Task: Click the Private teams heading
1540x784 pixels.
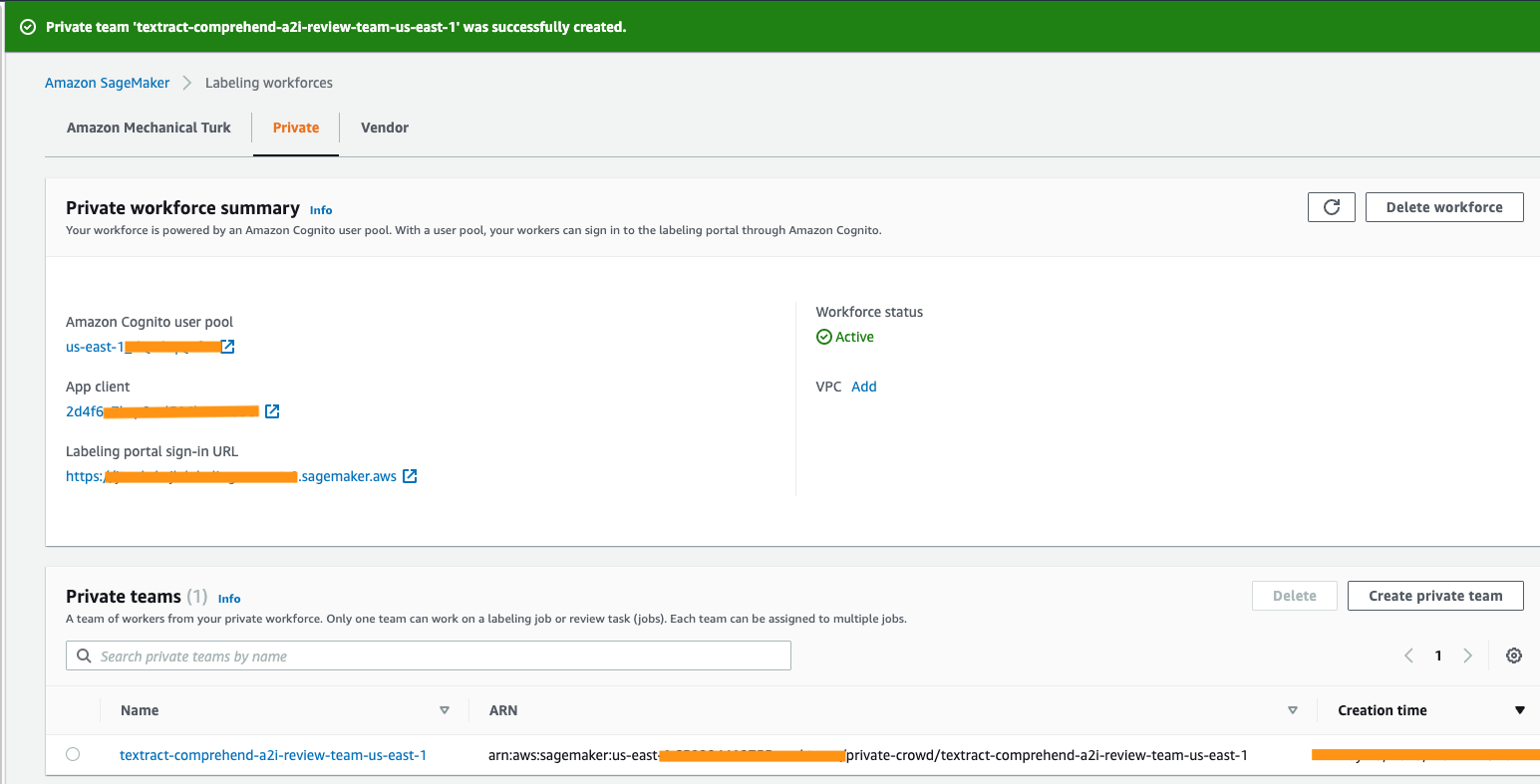Action: pos(124,596)
